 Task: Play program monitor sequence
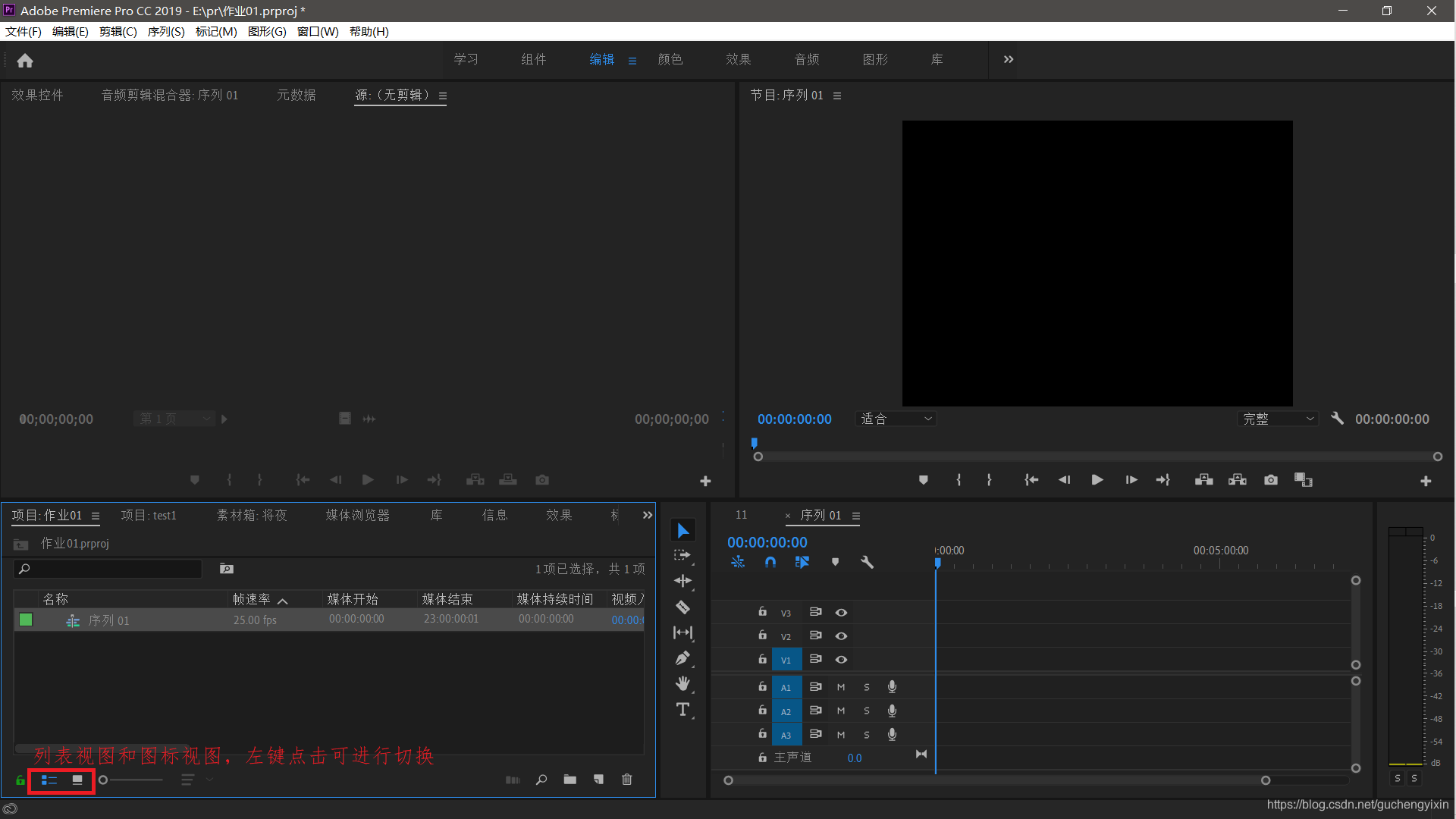1097,480
